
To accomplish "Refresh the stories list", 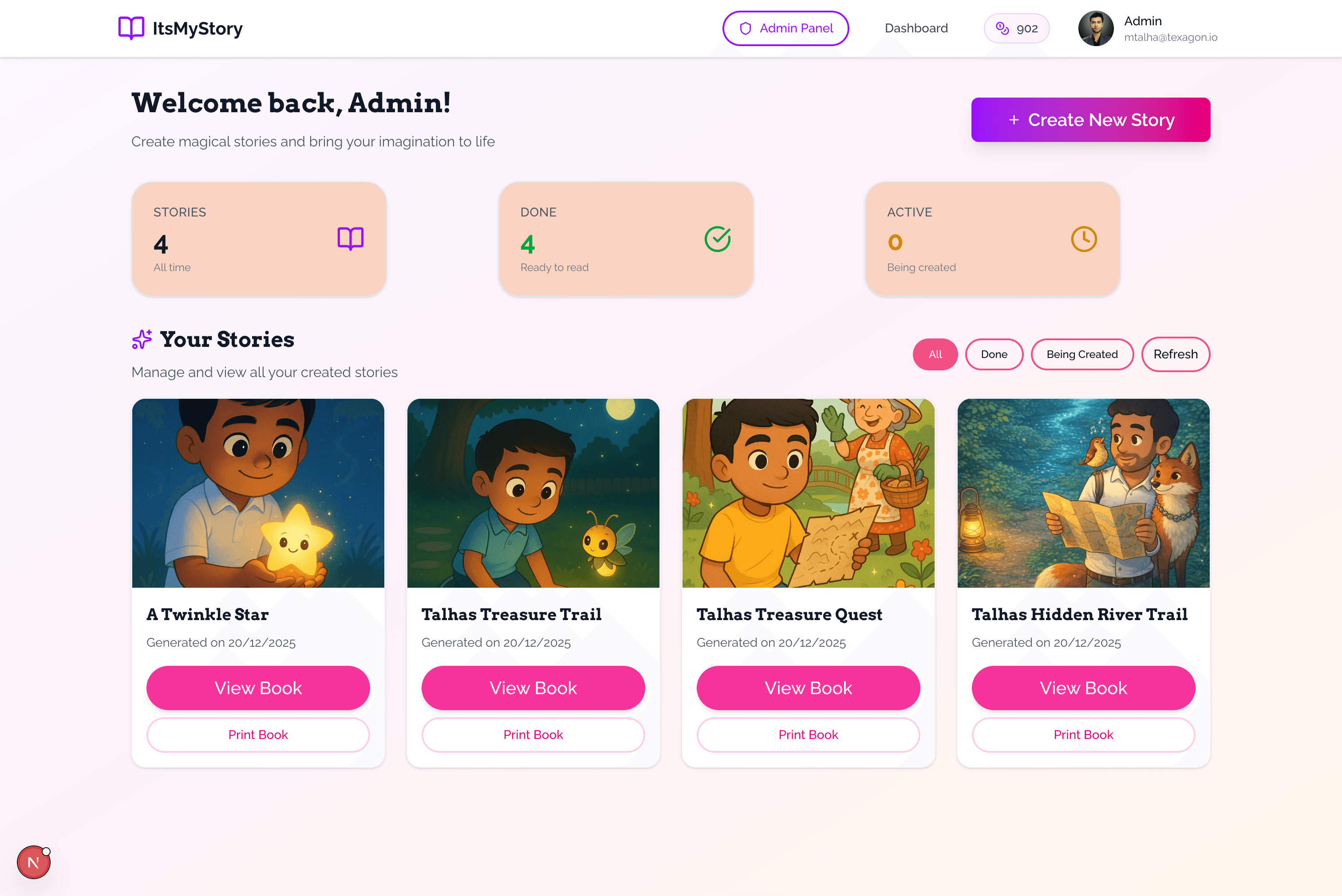I will click(1175, 354).
